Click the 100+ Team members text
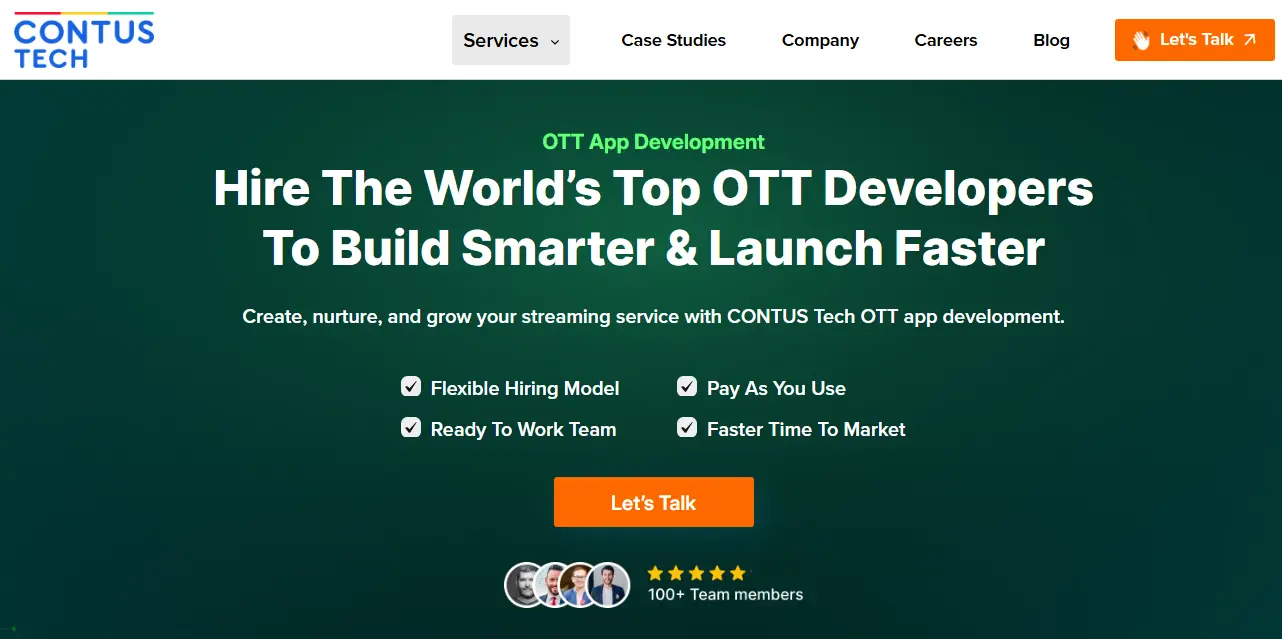The height and width of the screenshot is (639, 1282). 723,593
